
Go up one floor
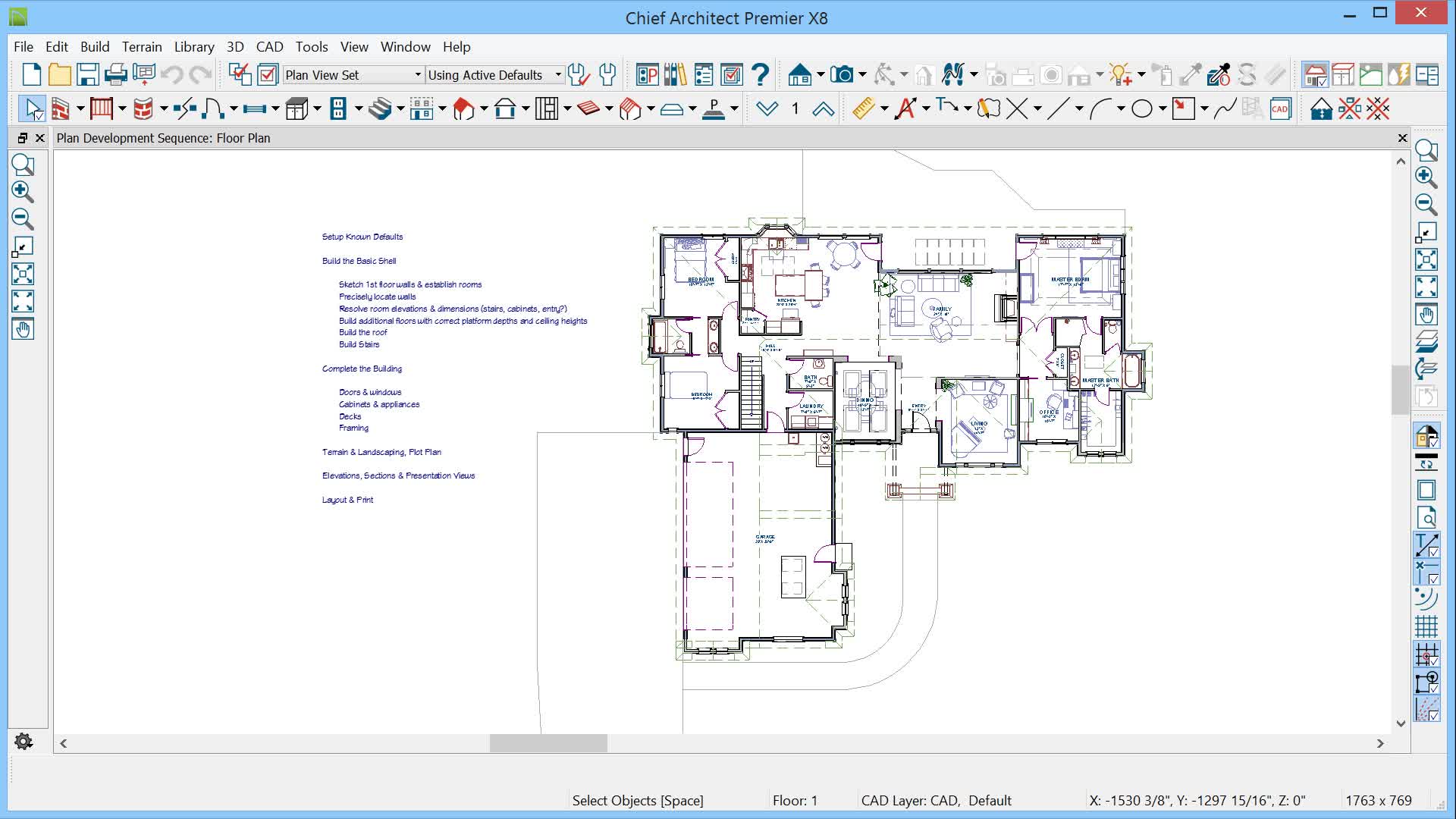coord(823,109)
